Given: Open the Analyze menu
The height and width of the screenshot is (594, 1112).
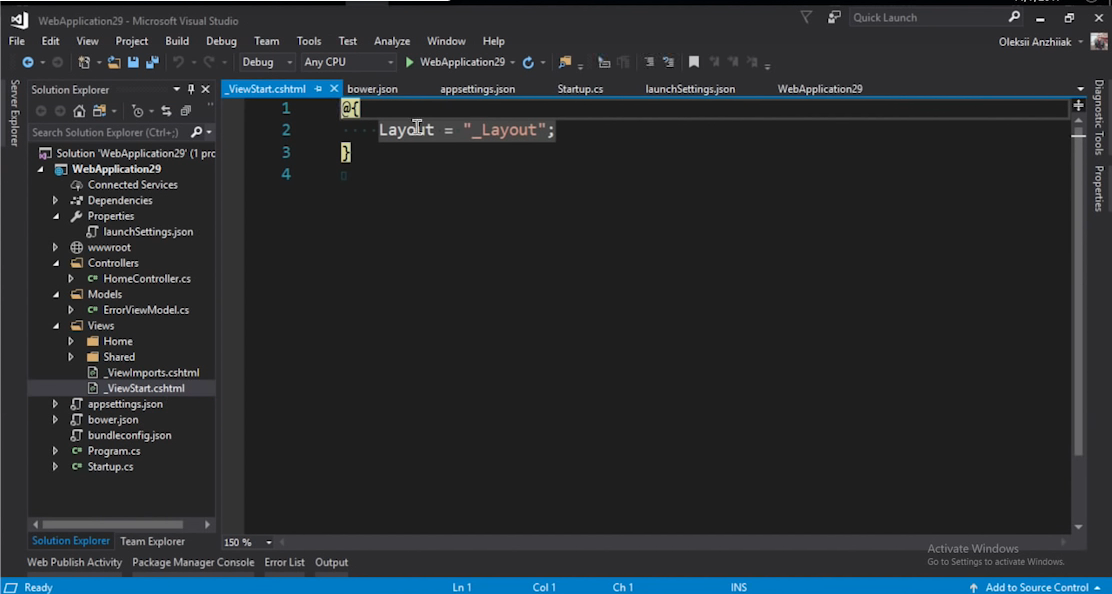Looking at the screenshot, I should (x=391, y=41).
